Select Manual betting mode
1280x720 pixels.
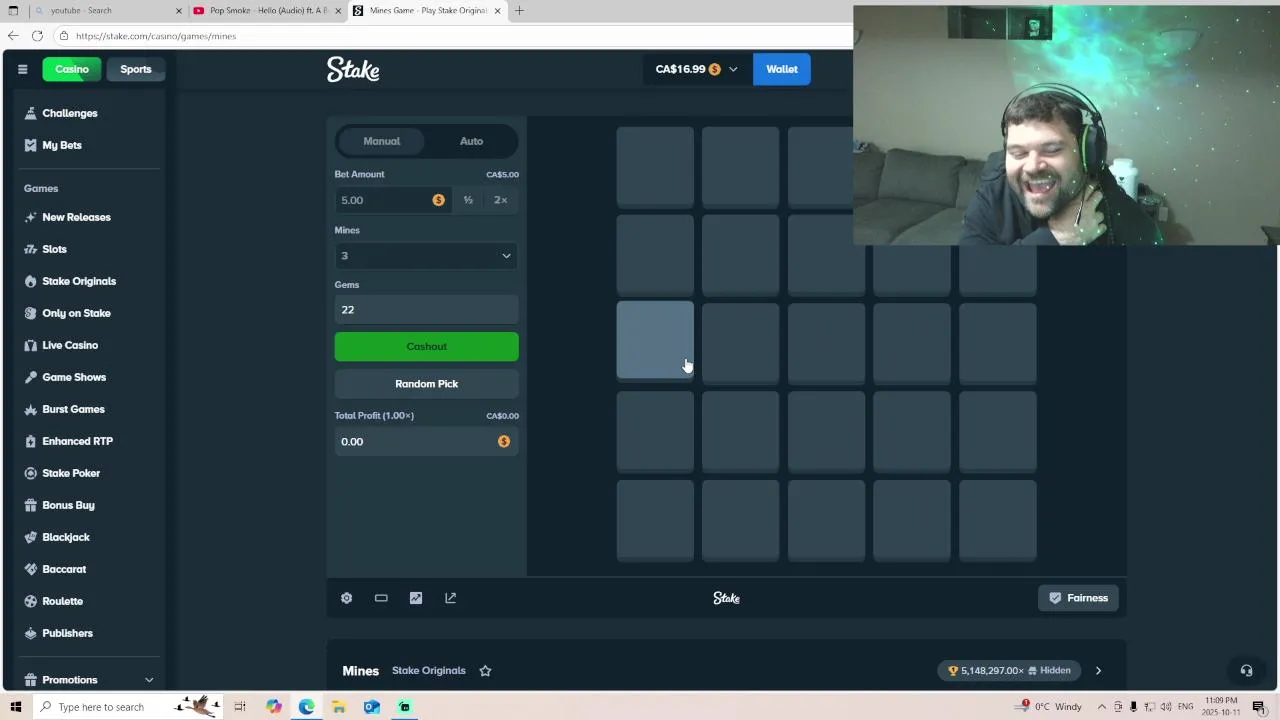click(x=381, y=141)
